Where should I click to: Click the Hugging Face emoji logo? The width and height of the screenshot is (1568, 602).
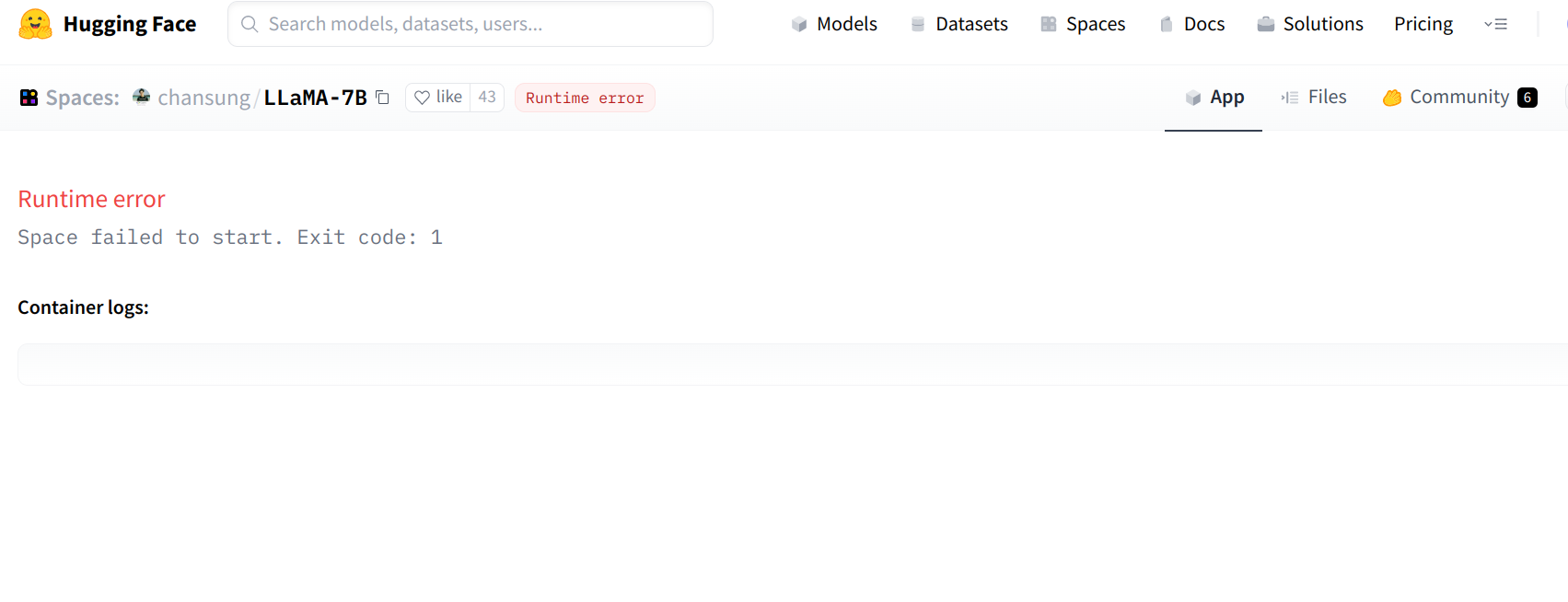(35, 24)
